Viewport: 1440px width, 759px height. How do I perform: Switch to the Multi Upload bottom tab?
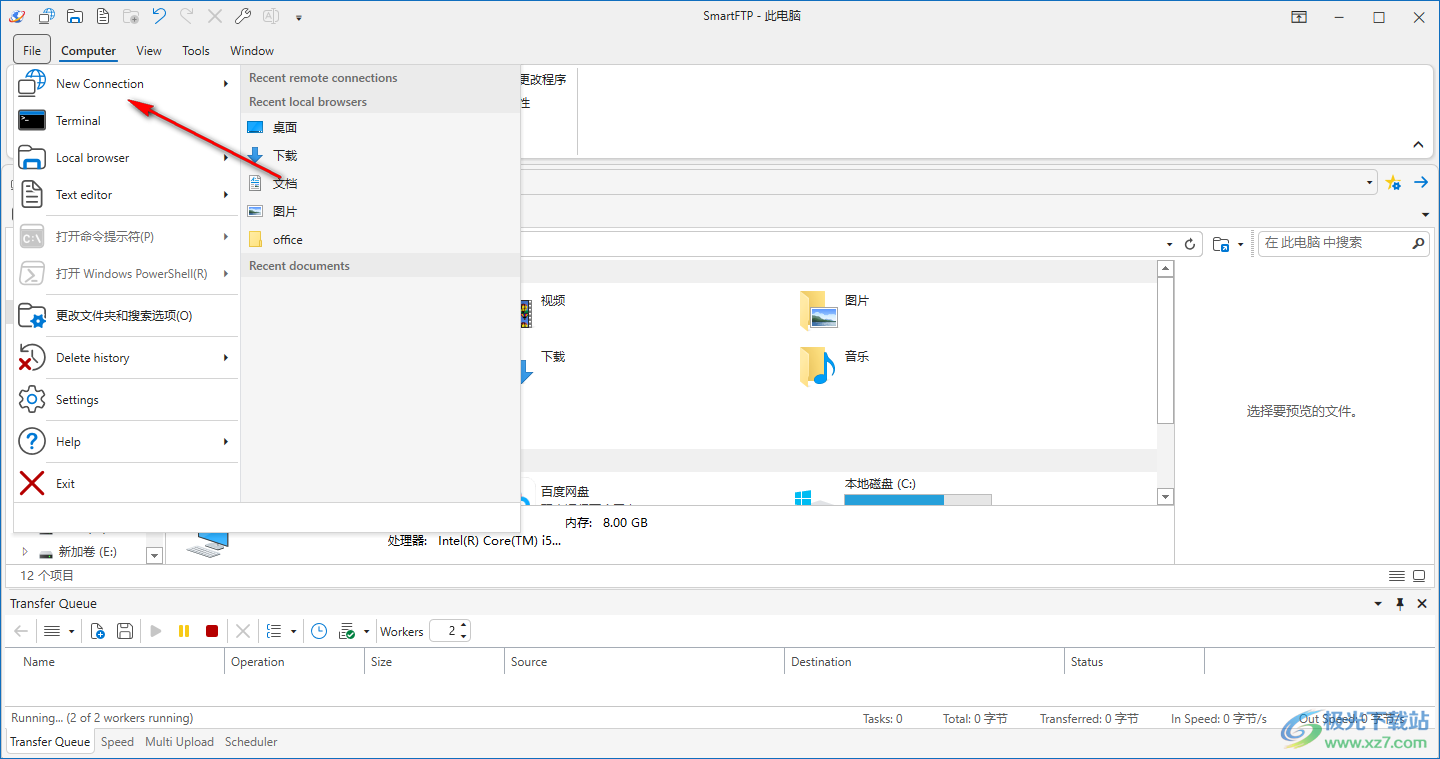180,742
